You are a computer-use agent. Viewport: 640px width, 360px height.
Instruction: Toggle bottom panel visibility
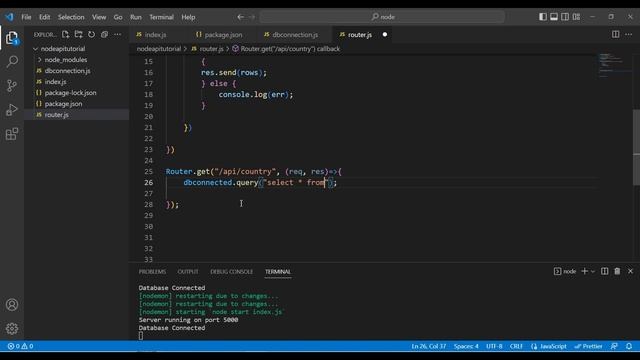pyautogui.click(x=554, y=17)
